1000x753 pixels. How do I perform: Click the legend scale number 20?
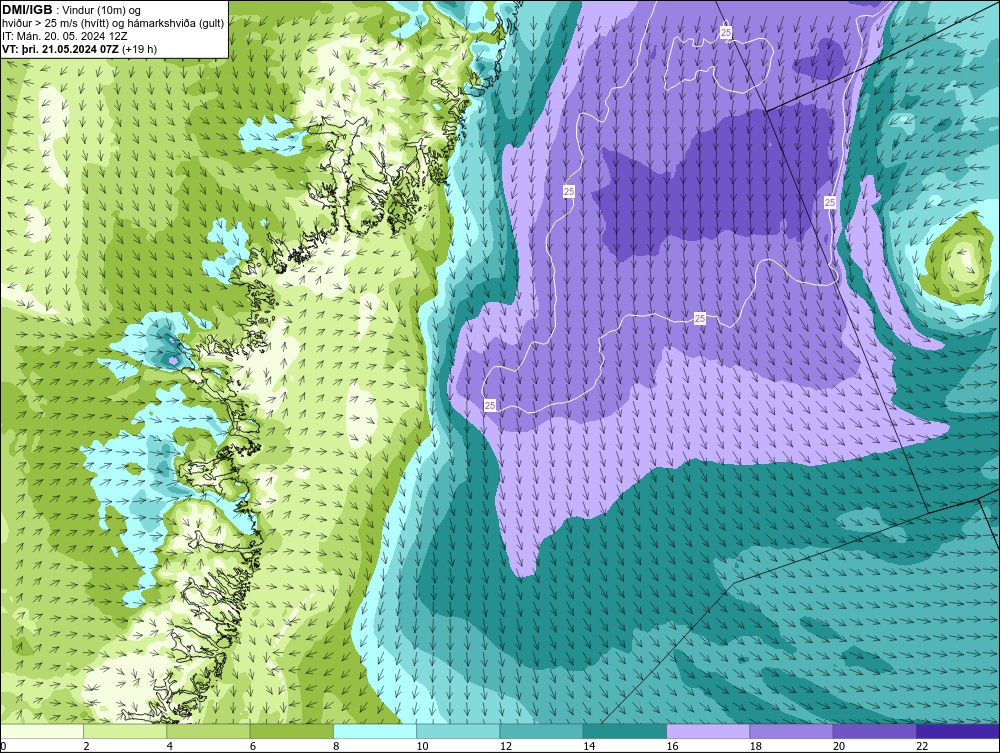[x=839, y=747]
